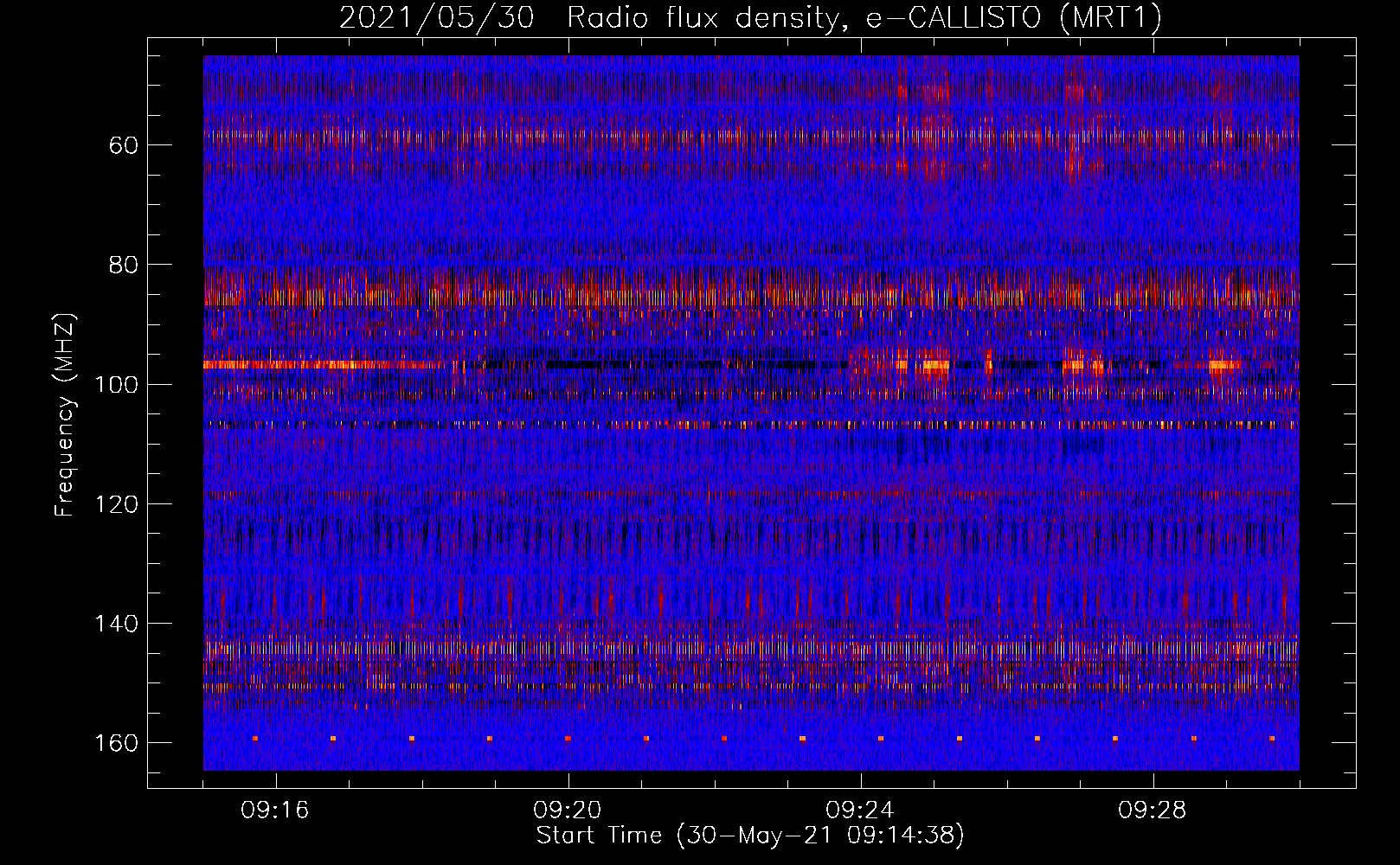Click the frequency tick label 160
This screenshot has height=865, width=1400.
[x=116, y=743]
